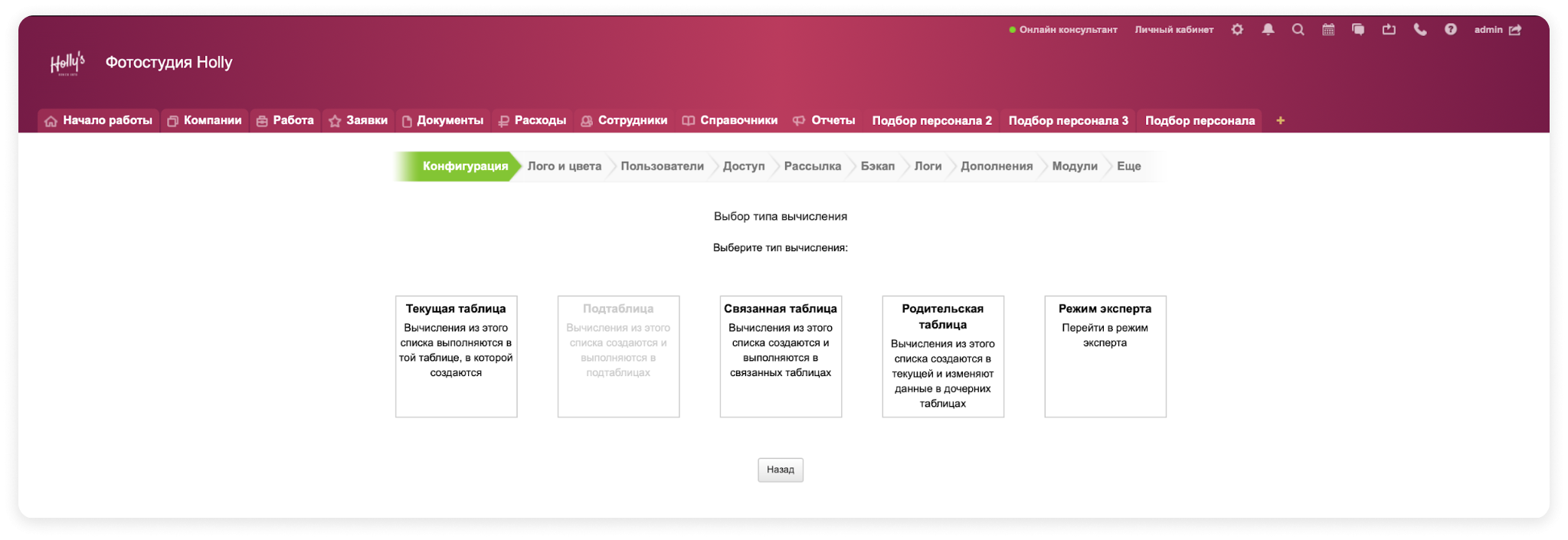This screenshot has width=1568, height=540.
Task: Log out using icon next to admin
Action: click(1515, 30)
